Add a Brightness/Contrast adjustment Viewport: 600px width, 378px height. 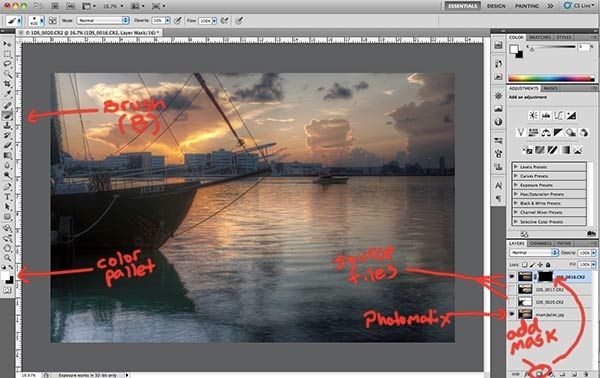[x=533, y=115]
